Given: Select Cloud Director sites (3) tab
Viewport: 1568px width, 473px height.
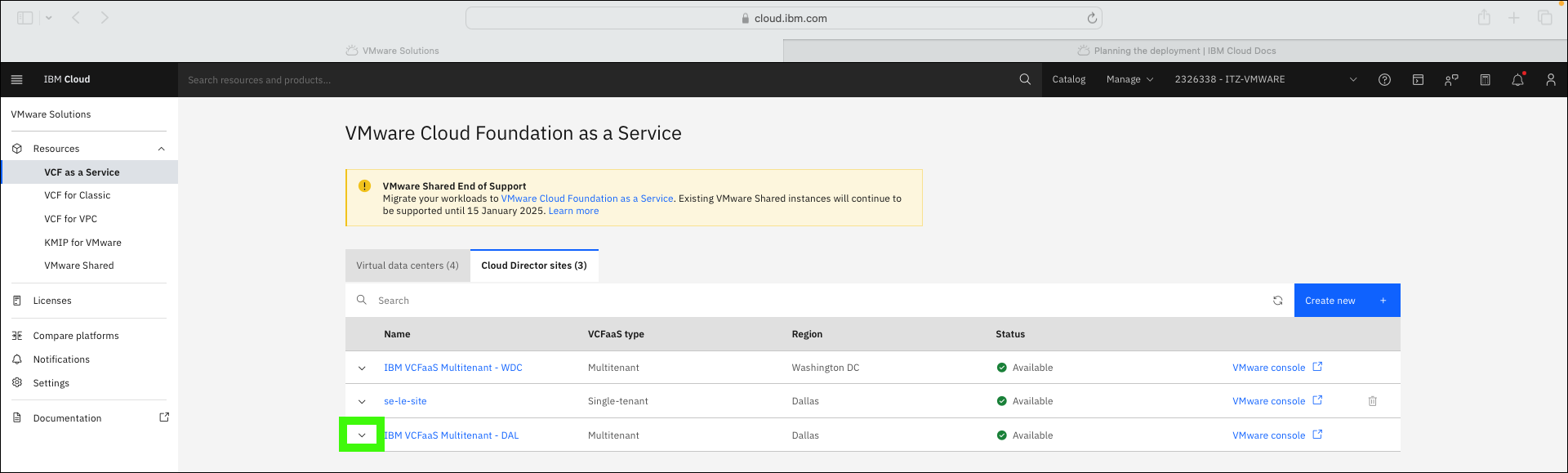Looking at the screenshot, I should tap(534, 266).
